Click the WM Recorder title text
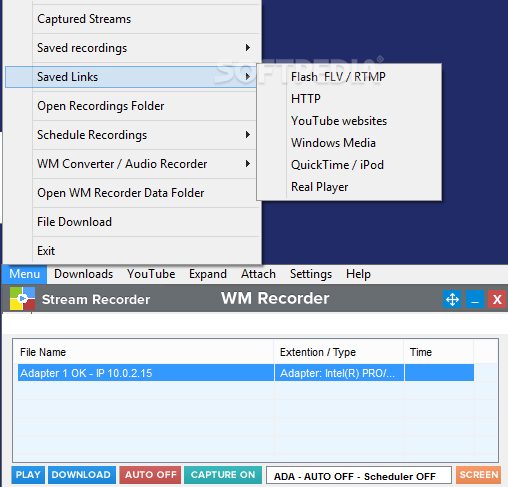 (275, 298)
